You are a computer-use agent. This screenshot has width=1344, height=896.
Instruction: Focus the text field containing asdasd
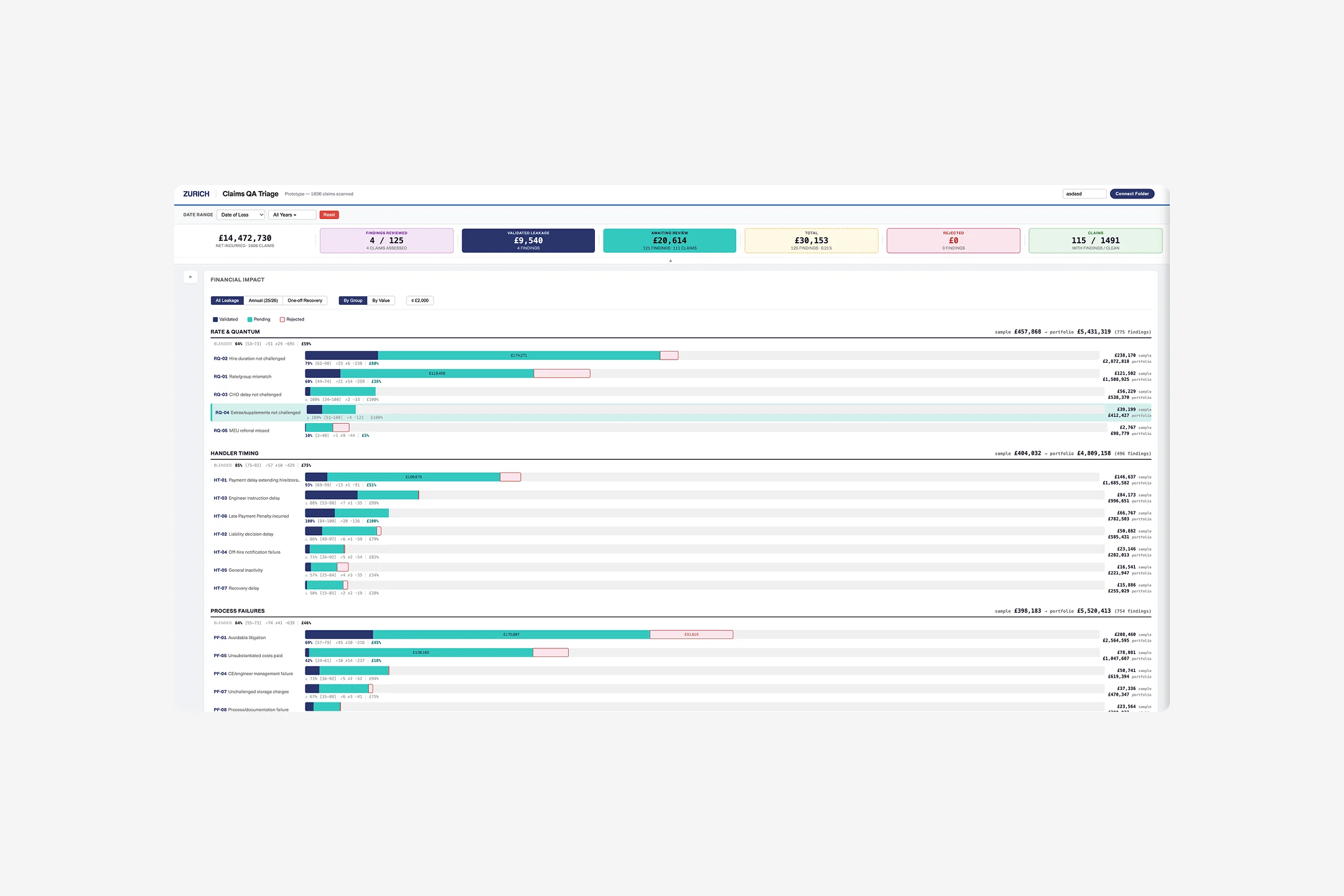1084,194
